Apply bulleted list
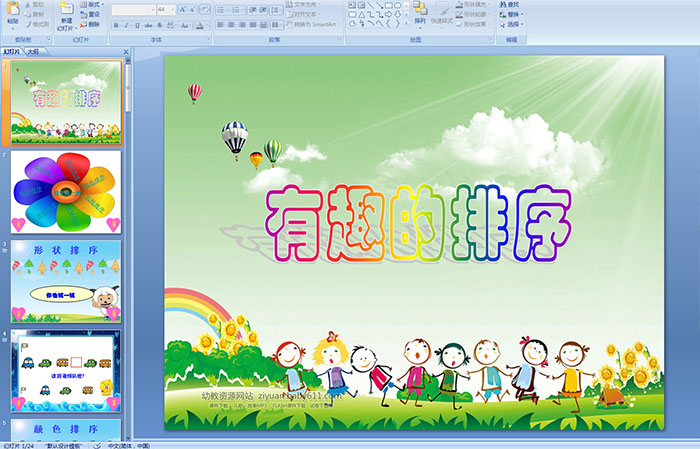 click(222, 10)
